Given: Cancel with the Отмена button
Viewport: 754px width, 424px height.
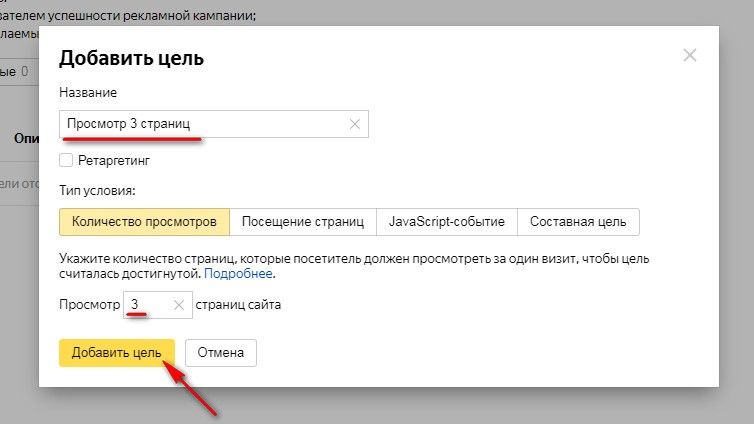Looking at the screenshot, I should pyautogui.click(x=221, y=353).
